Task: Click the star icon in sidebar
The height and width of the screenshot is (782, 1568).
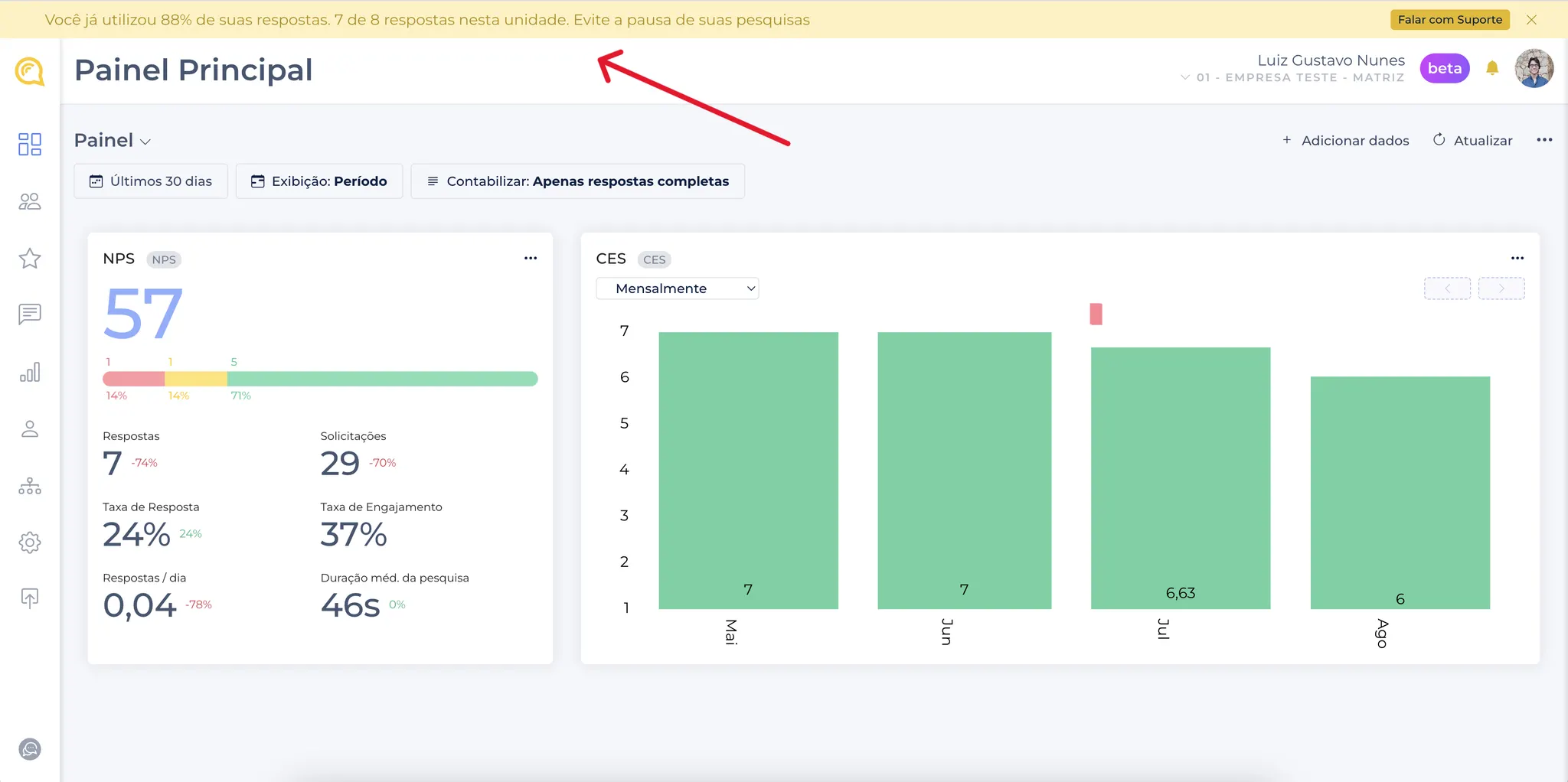Action: [x=30, y=259]
